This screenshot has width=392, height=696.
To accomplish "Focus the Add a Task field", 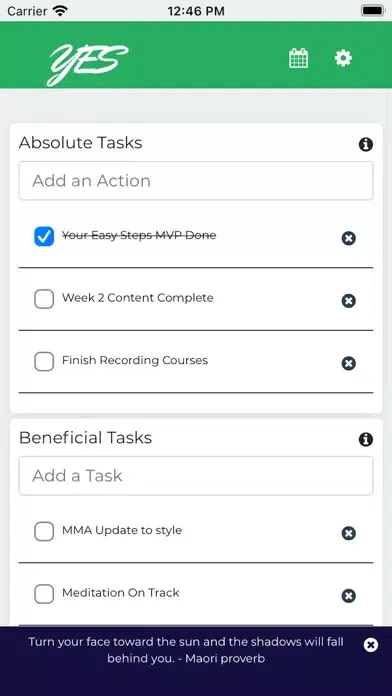I will click(x=196, y=476).
